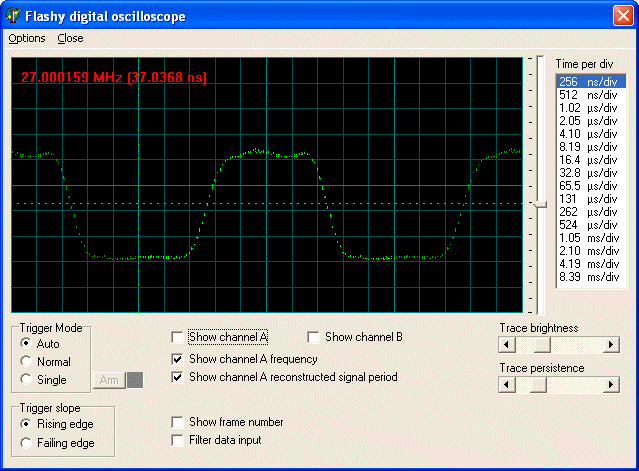The height and width of the screenshot is (471, 639).
Task: Open the Options menu
Action: pos(27,38)
